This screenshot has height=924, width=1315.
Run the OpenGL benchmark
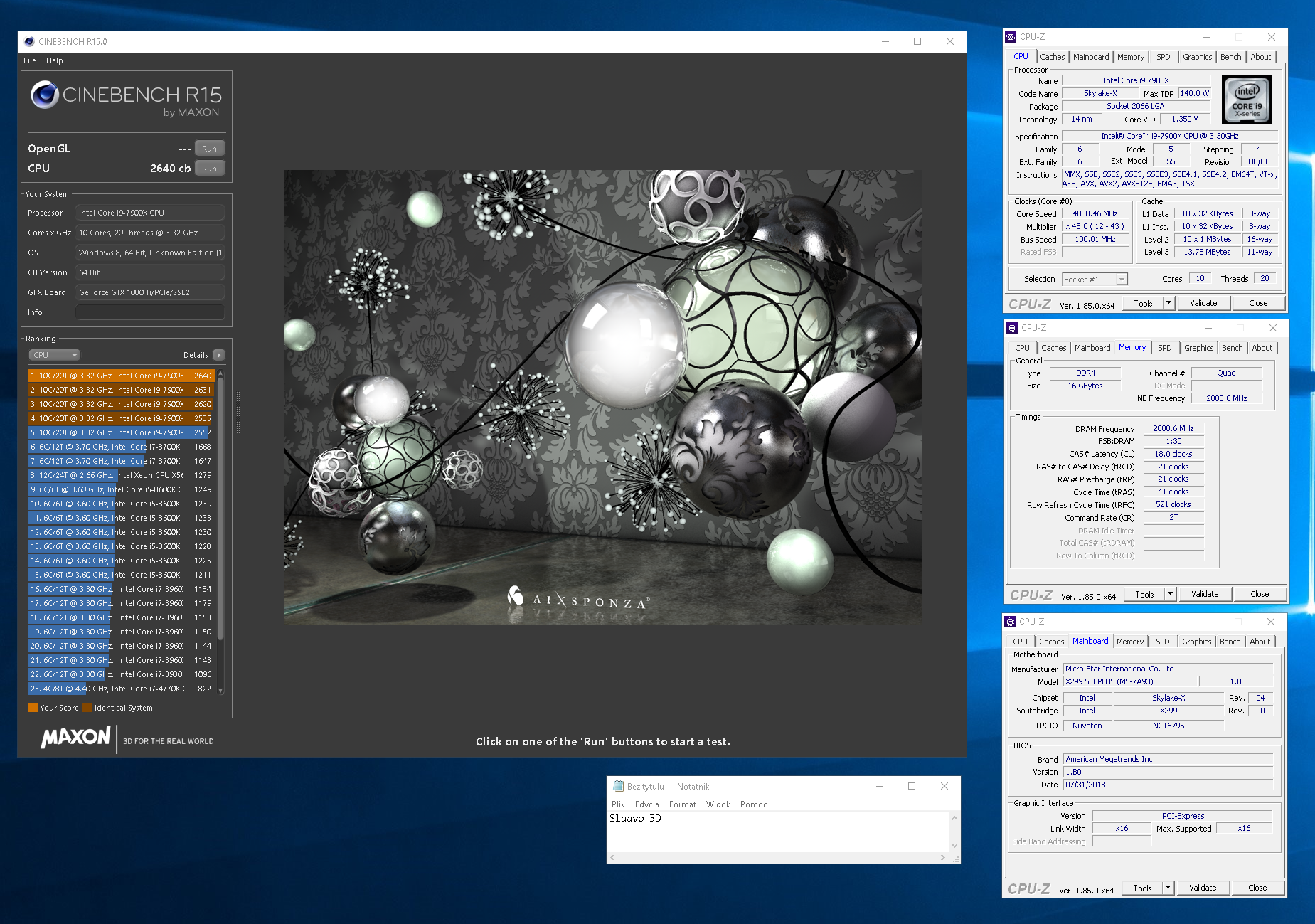(209, 149)
